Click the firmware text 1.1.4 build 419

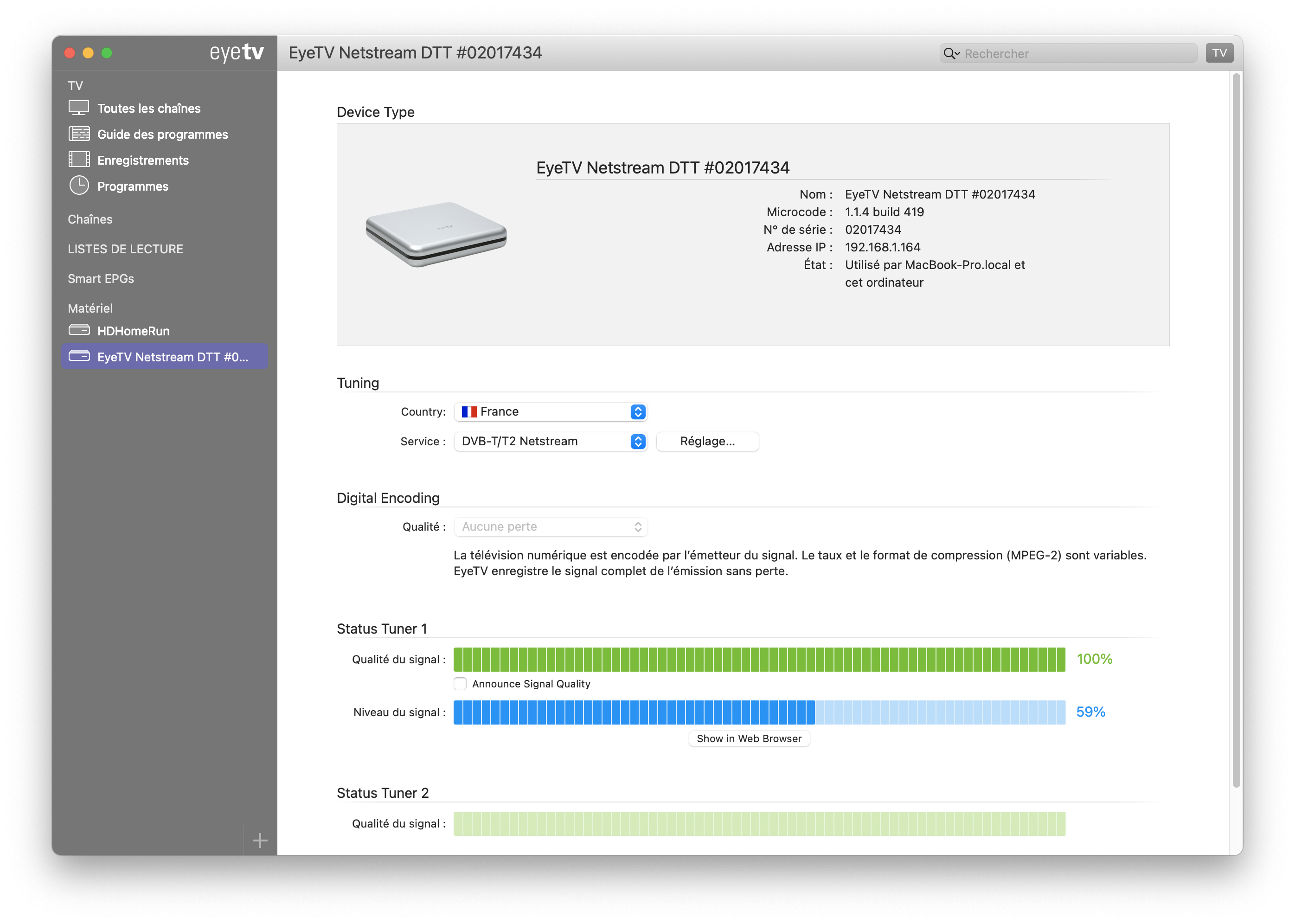(884, 212)
